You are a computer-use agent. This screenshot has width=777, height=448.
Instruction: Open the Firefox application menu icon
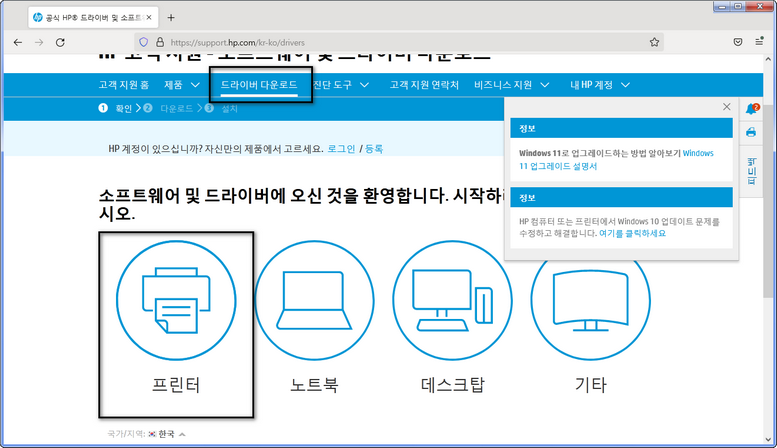coord(759,42)
